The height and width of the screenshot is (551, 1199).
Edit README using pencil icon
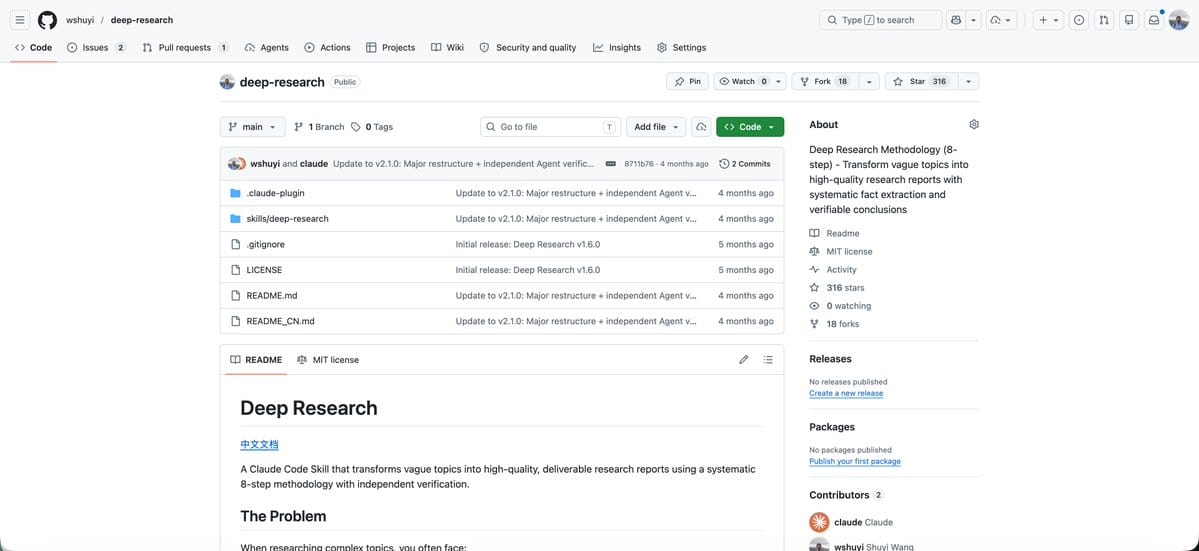point(743,359)
